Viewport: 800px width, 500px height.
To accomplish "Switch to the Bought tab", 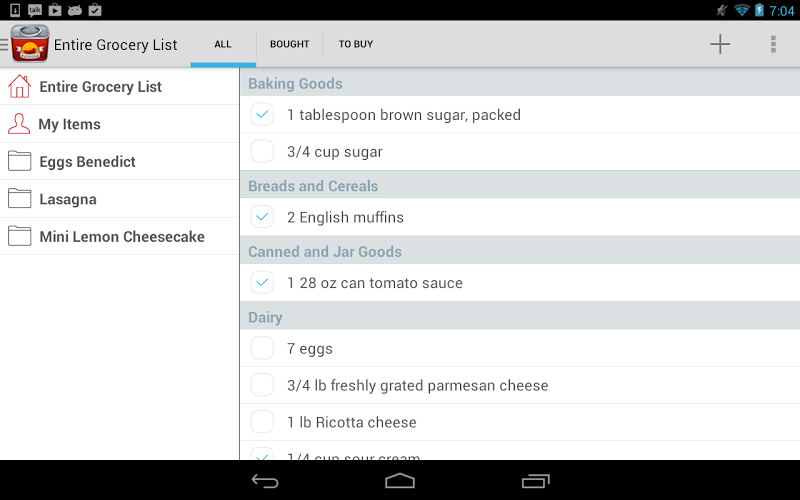I will (290, 44).
